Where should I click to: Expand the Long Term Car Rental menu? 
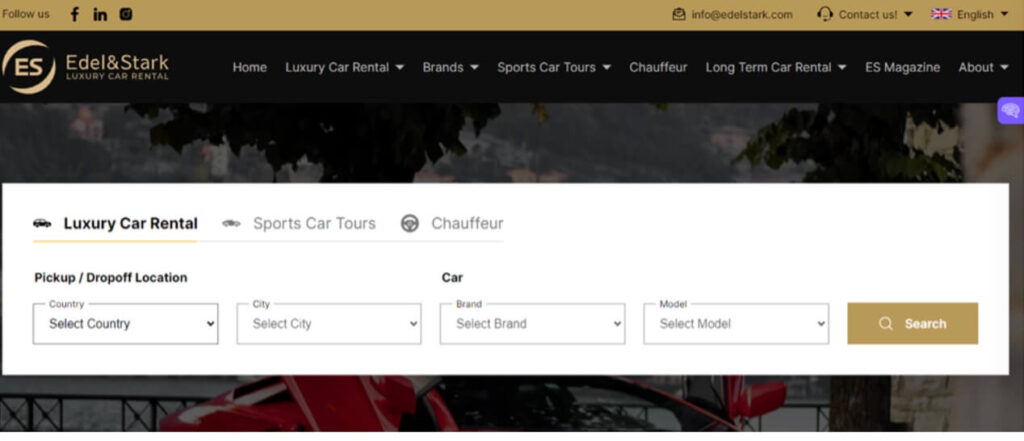coord(842,67)
